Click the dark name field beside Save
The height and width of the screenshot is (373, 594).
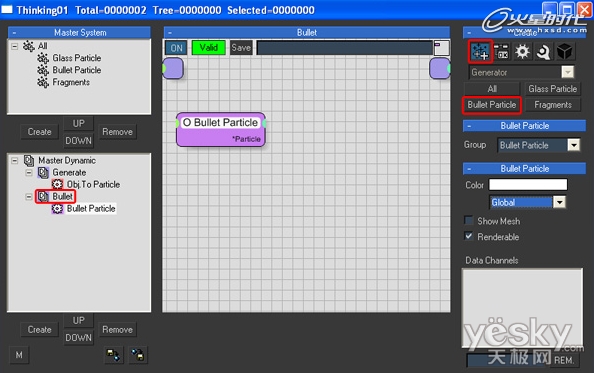(x=344, y=48)
